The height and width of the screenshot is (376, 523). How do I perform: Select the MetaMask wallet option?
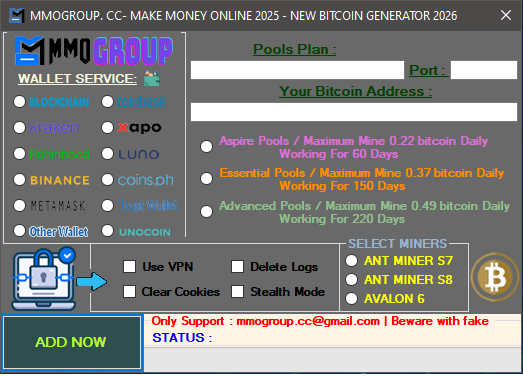point(19,206)
